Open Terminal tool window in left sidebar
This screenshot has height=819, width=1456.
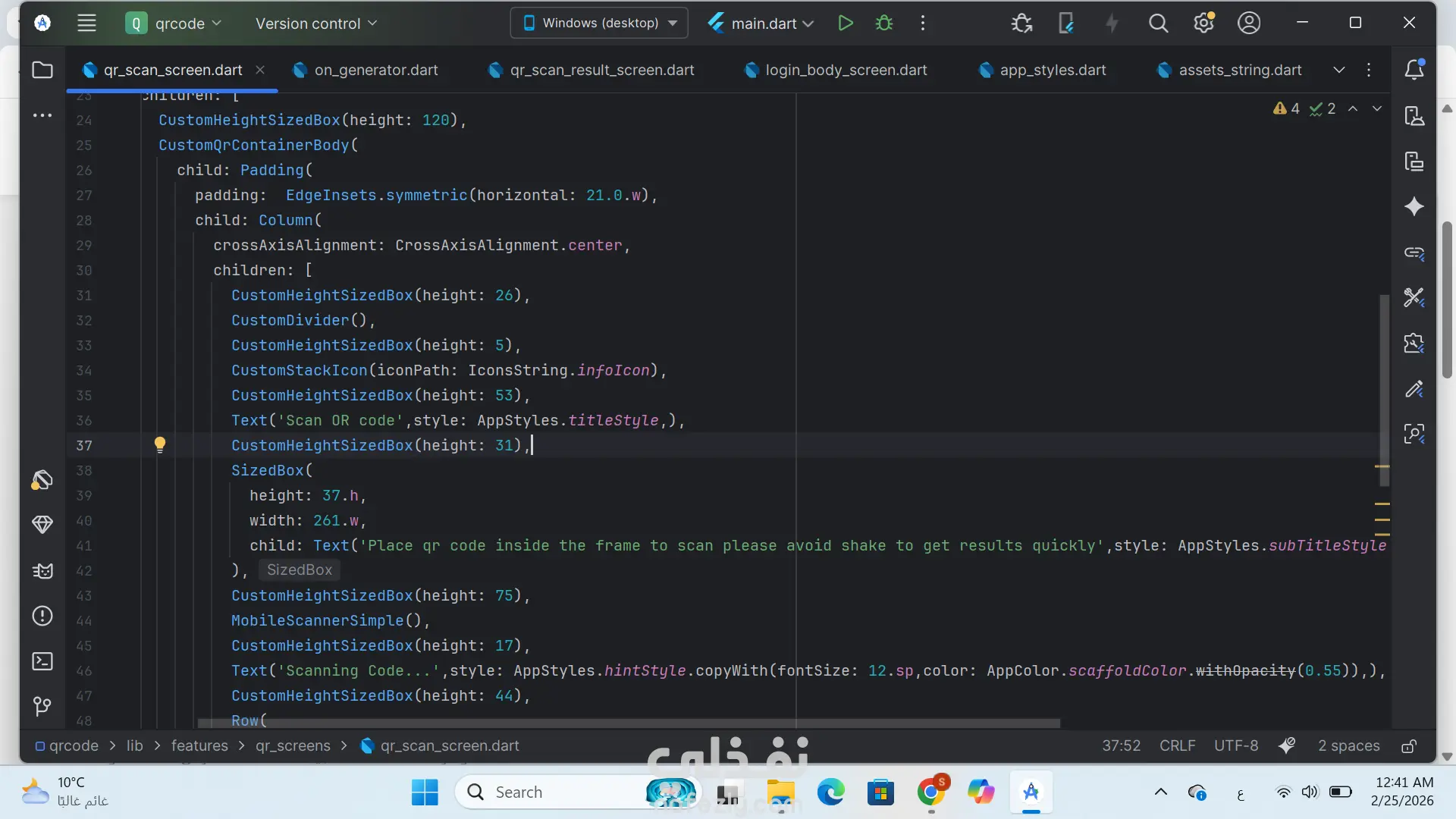pyautogui.click(x=42, y=661)
